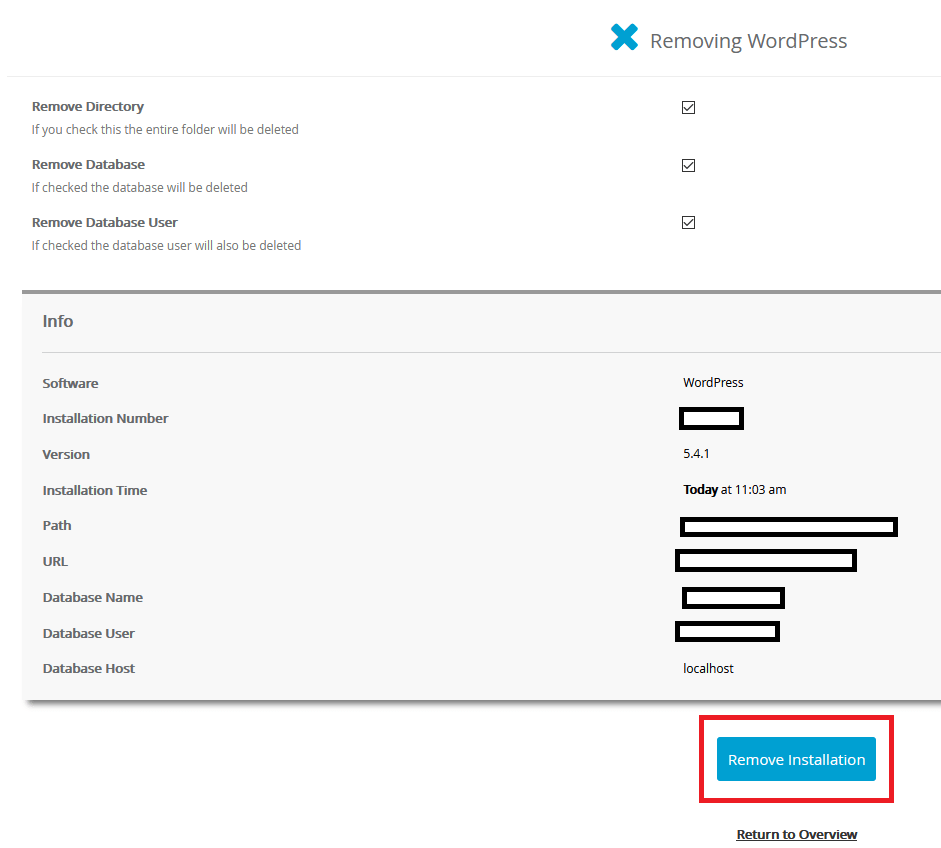
Task: Click the Remove Database User label
Action: 104,223
